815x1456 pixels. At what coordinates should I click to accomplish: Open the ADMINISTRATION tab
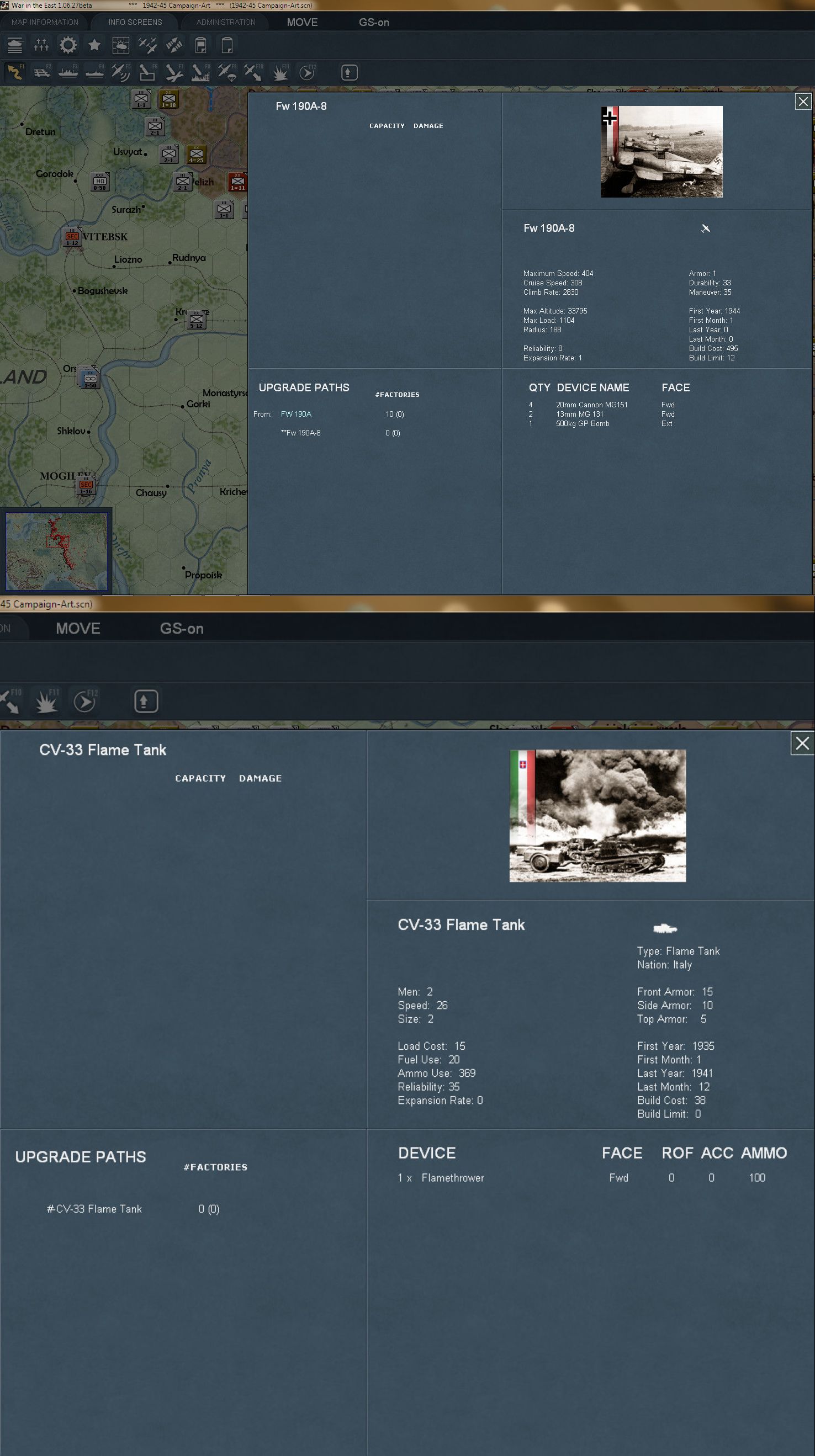pyautogui.click(x=226, y=22)
